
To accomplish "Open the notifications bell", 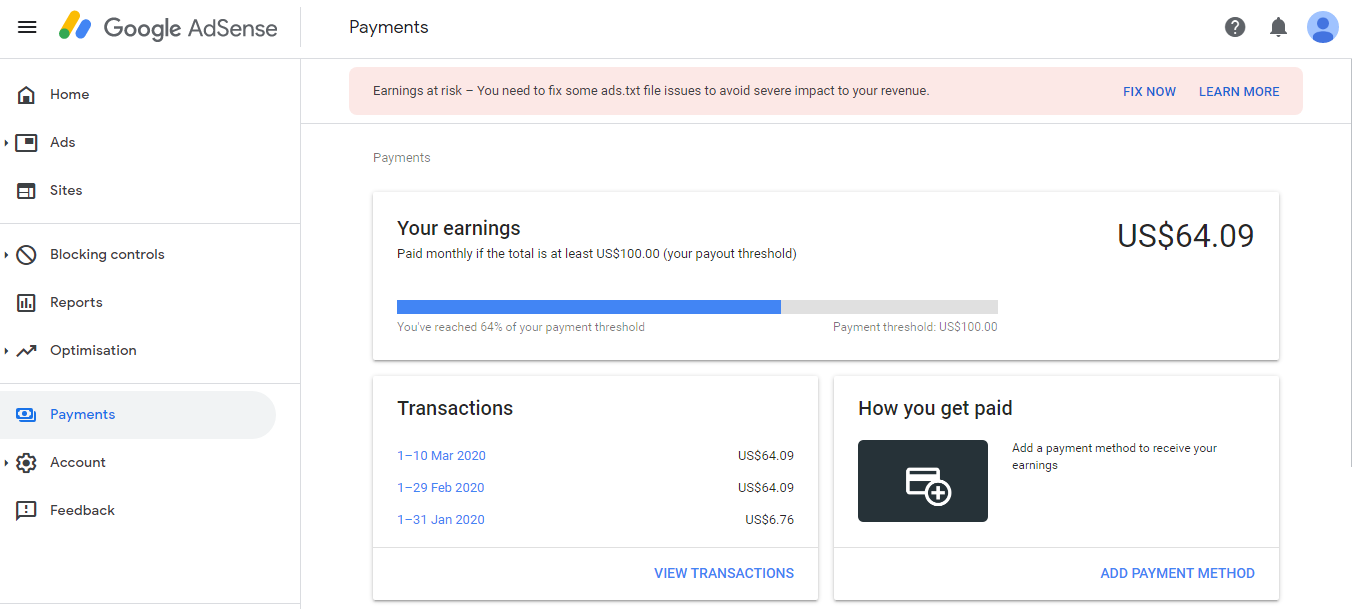I will pos(1278,27).
